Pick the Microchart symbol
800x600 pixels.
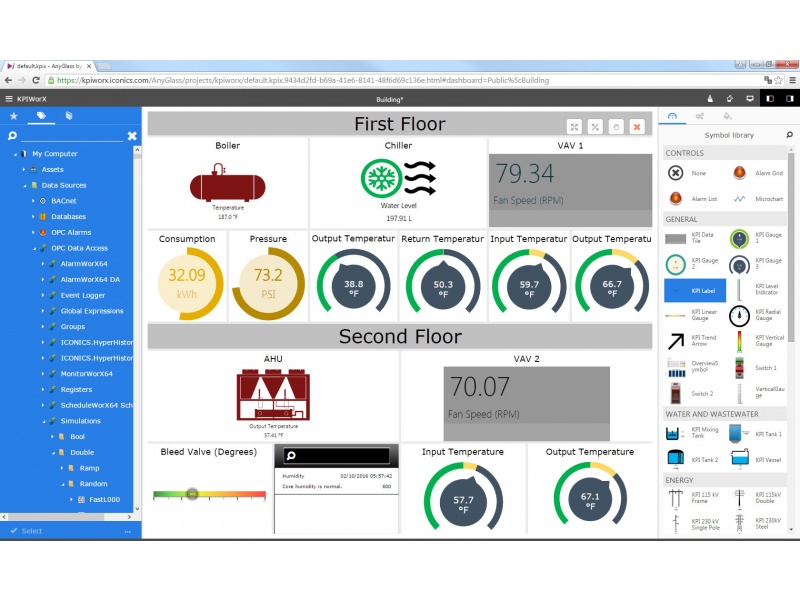pos(758,199)
